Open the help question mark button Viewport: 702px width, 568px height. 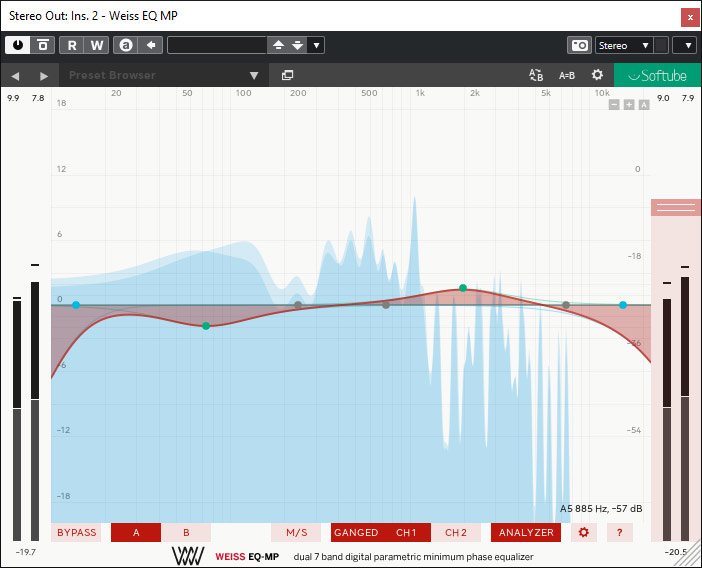[x=619, y=532]
